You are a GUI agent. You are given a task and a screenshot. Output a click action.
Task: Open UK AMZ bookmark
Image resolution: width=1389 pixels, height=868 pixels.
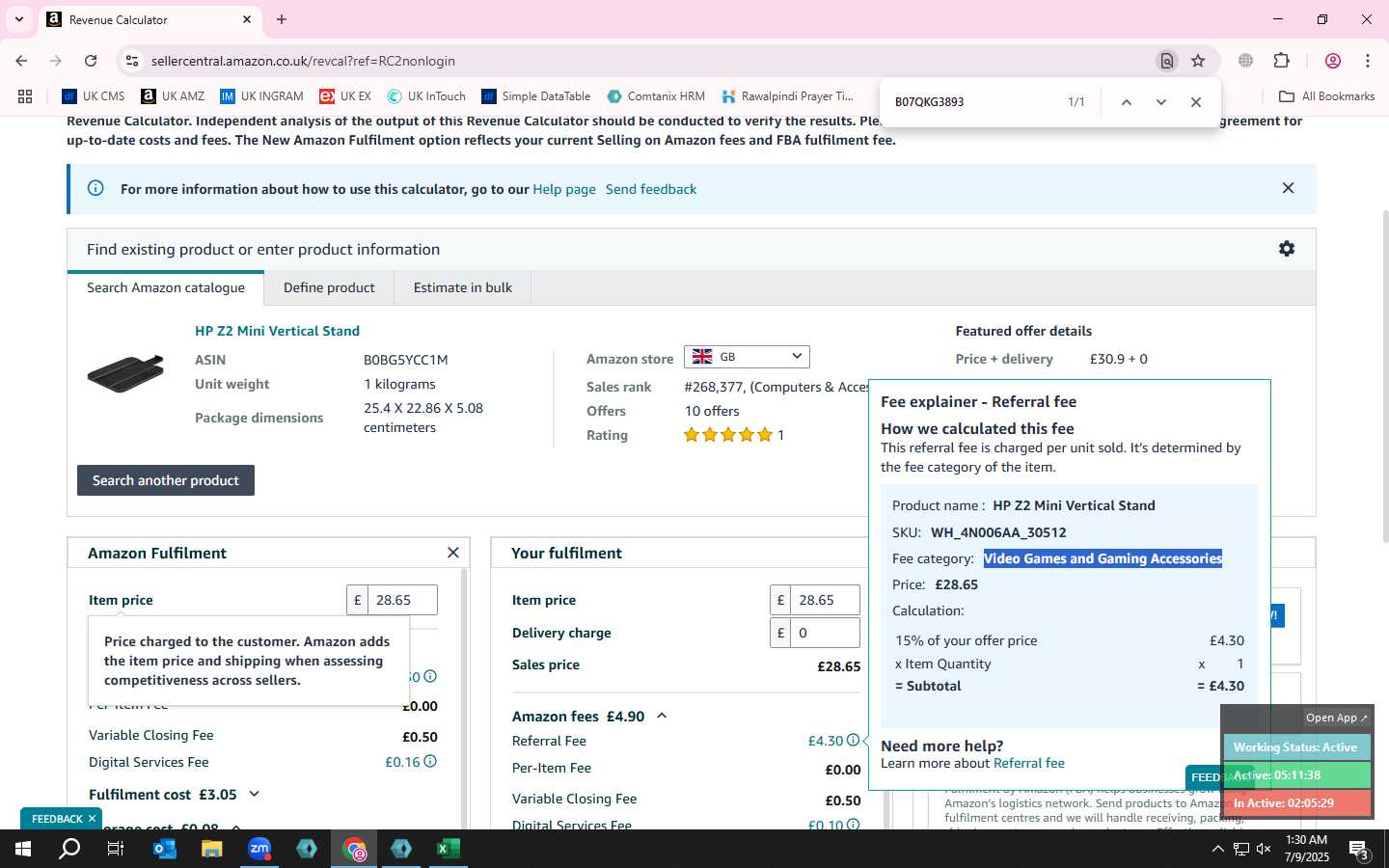click(x=173, y=96)
